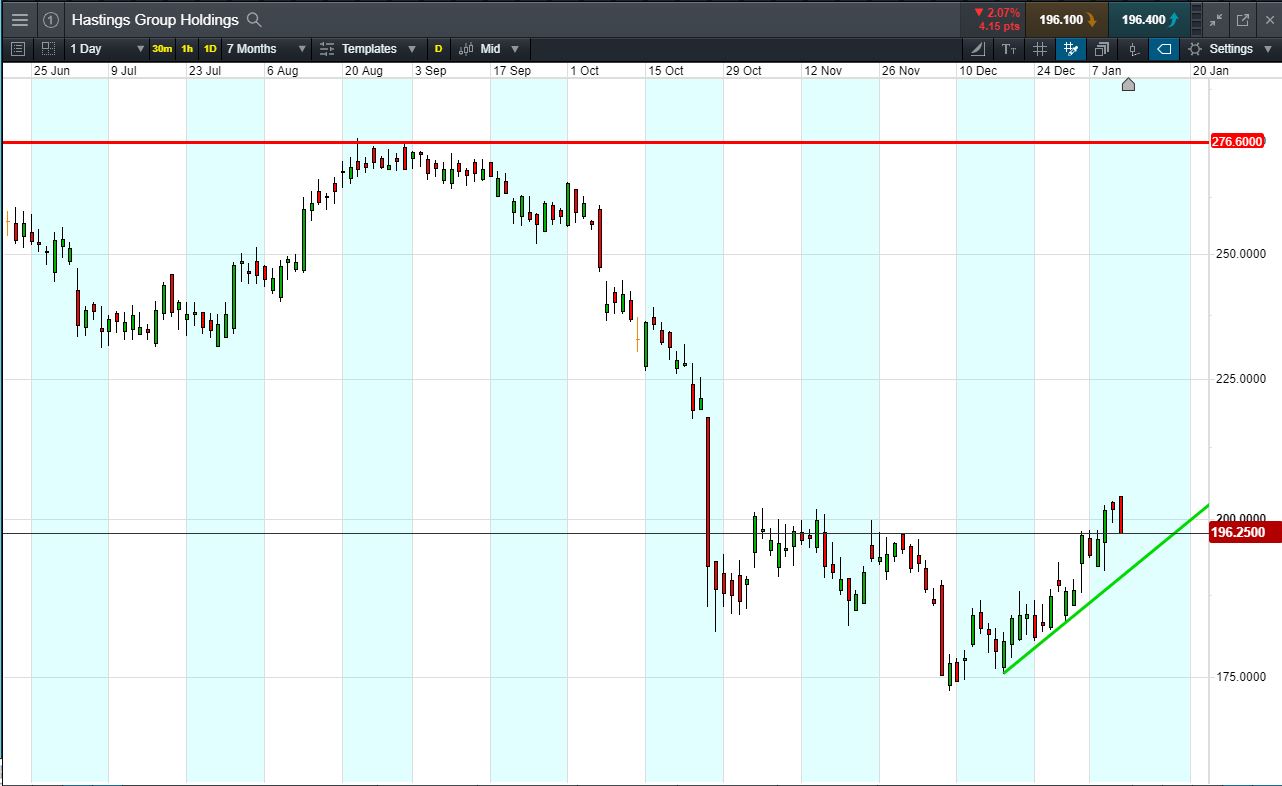Viewport: 1282px width, 786px height.
Task: Toggle the grid-with-pen drawing mode icon
Action: (x=1071, y=48)
